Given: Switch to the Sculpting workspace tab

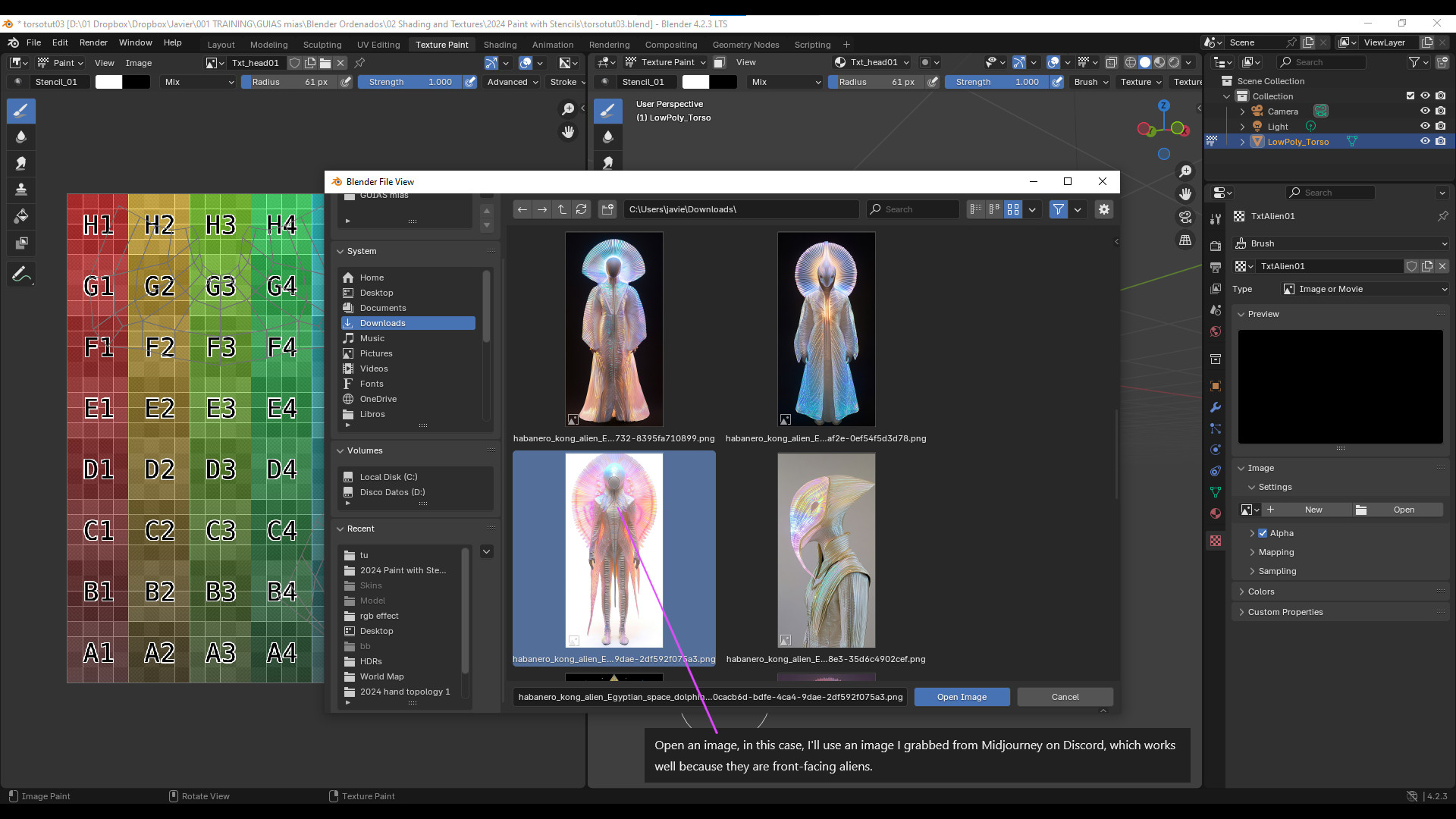Looking at the screenshot, I should click(x=322, y=45).
